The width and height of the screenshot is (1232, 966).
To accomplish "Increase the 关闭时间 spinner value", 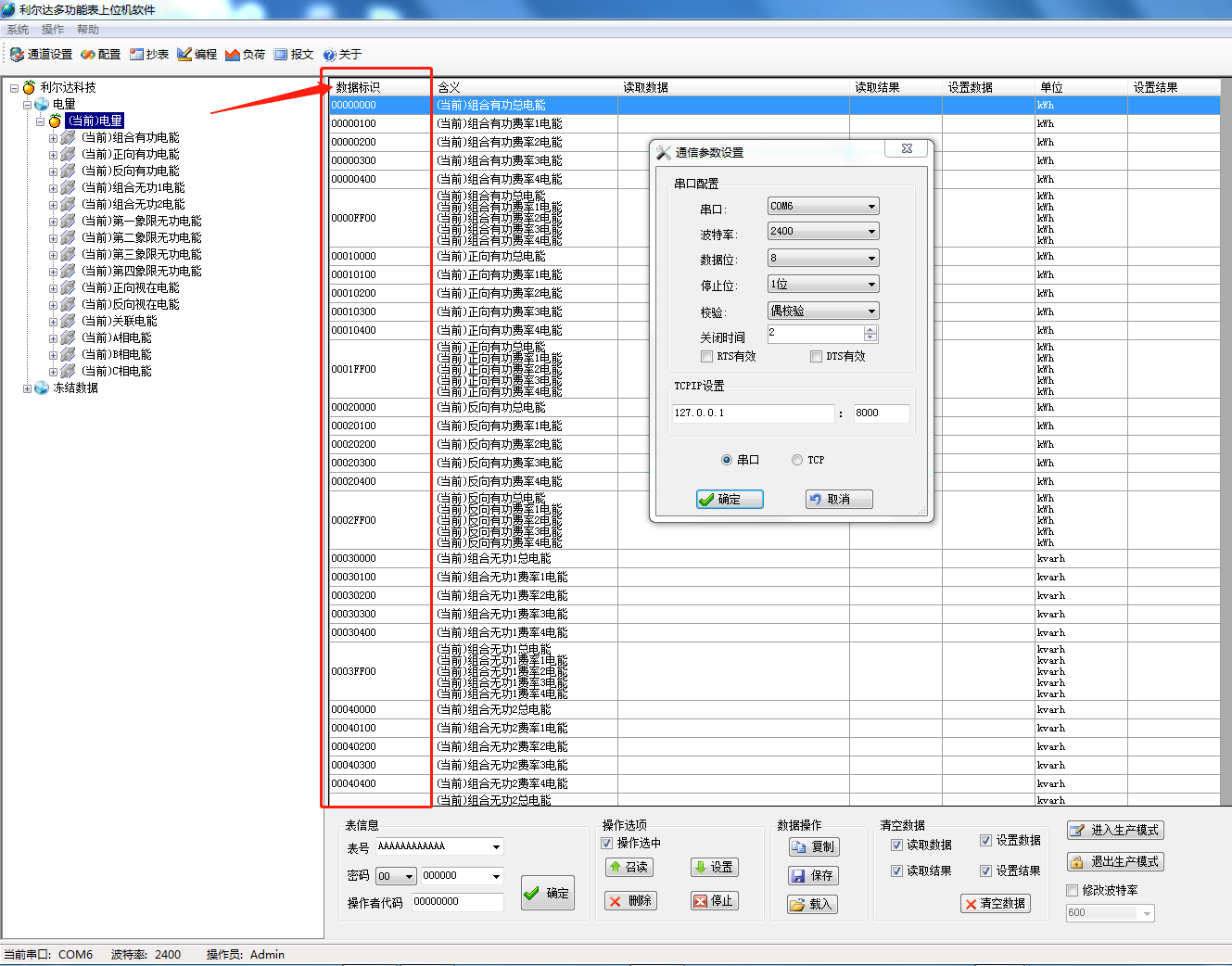I will click(x=870, y=330).
